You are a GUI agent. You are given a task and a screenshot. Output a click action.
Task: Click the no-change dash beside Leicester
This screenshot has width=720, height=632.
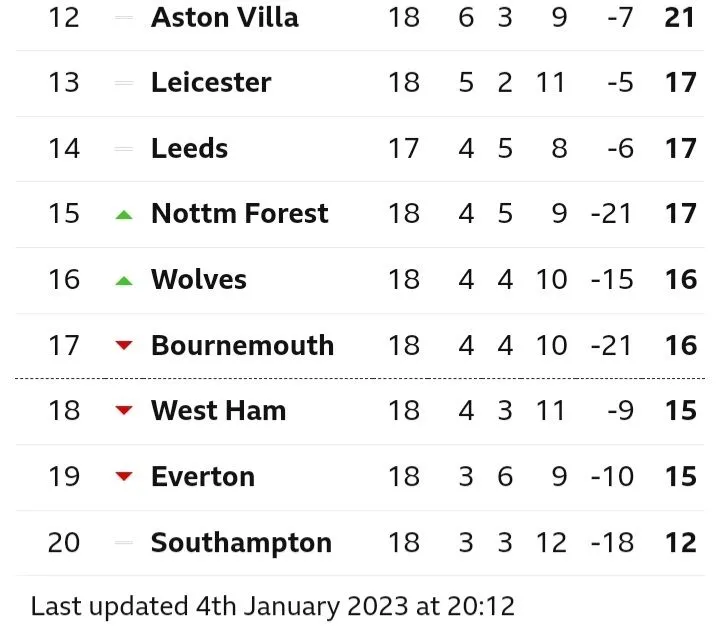(x=124, y=83)
